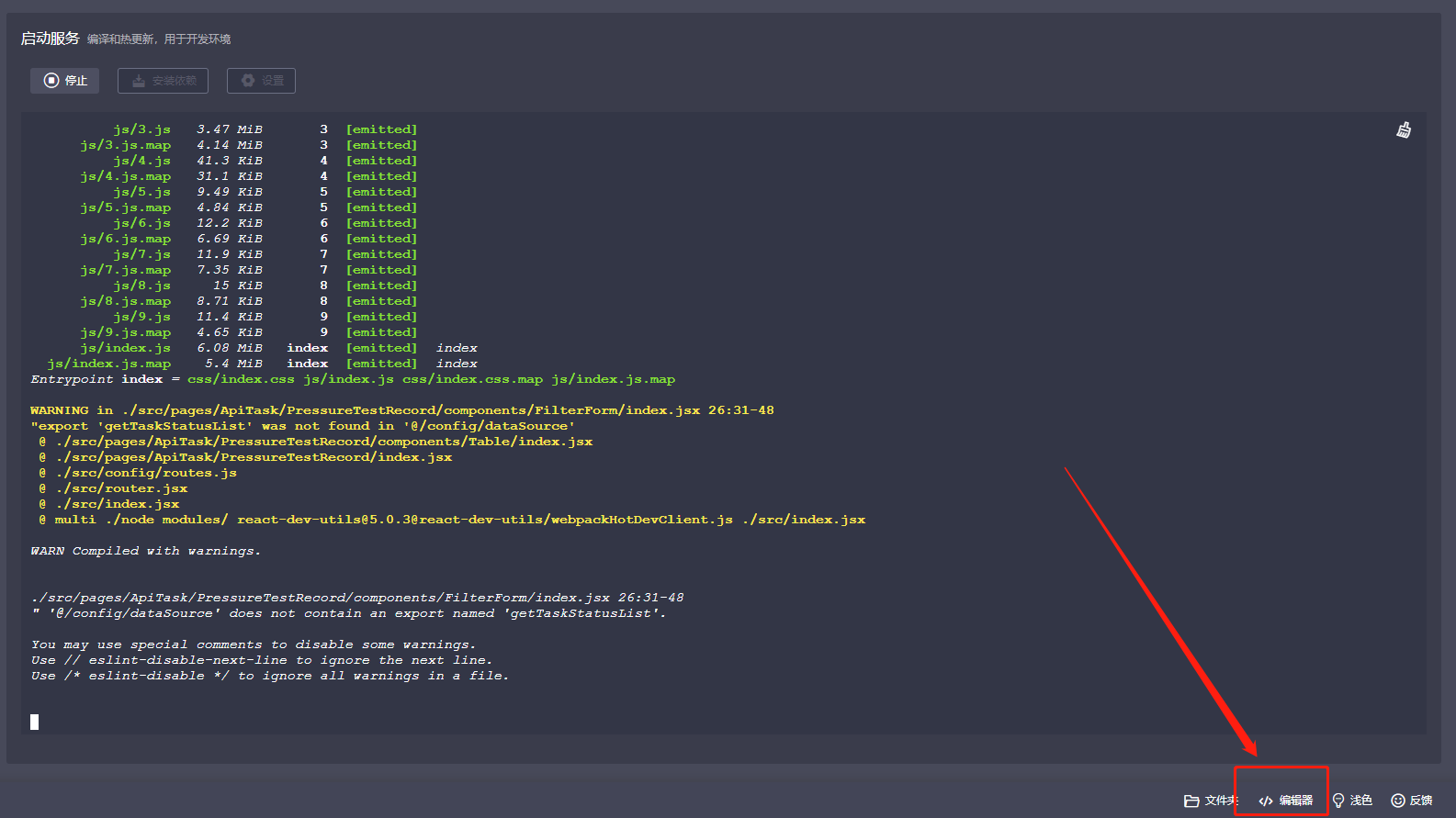Click the terminal cursor block
The width and height of the screenshot is (1456, 818).
tap(35, 722)
